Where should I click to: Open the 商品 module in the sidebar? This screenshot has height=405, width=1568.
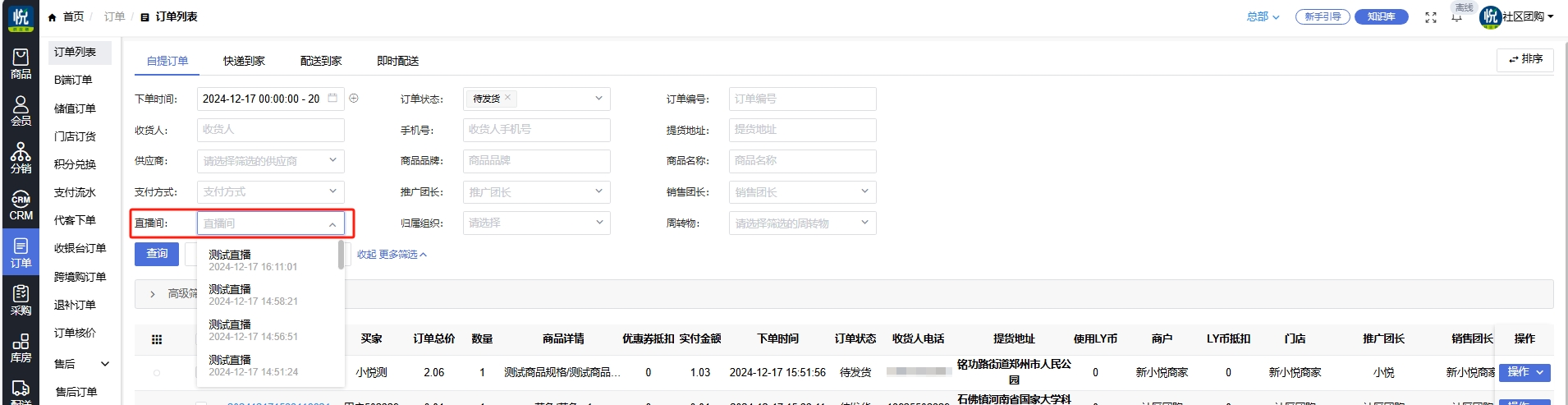pyautogui.click(x=21, y=63)
